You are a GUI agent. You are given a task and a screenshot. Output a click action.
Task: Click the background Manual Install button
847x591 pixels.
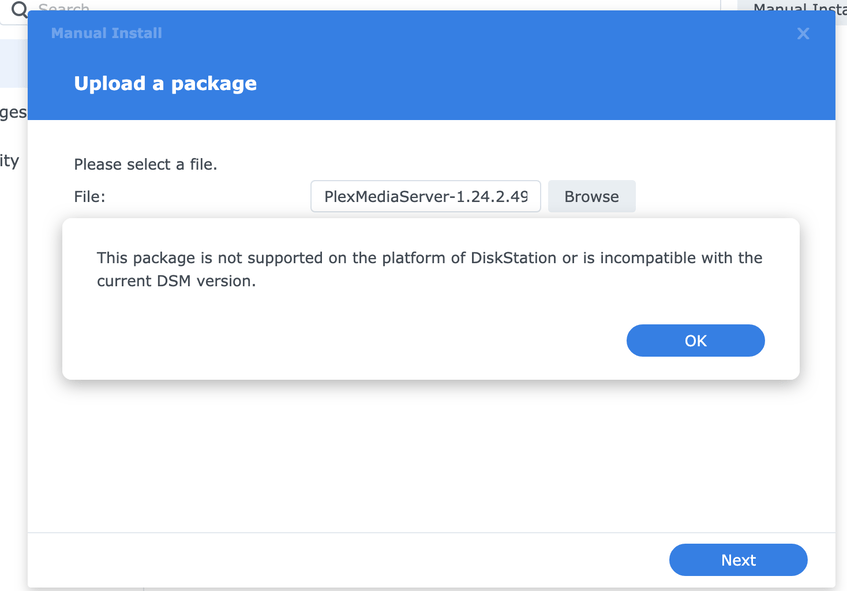coord(792,8)
